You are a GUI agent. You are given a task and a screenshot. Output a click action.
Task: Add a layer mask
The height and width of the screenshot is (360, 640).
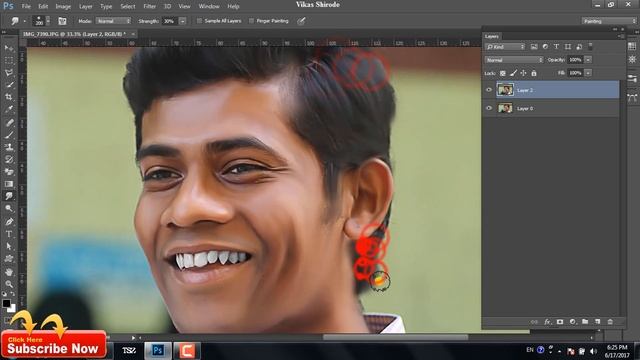(560, 322)
